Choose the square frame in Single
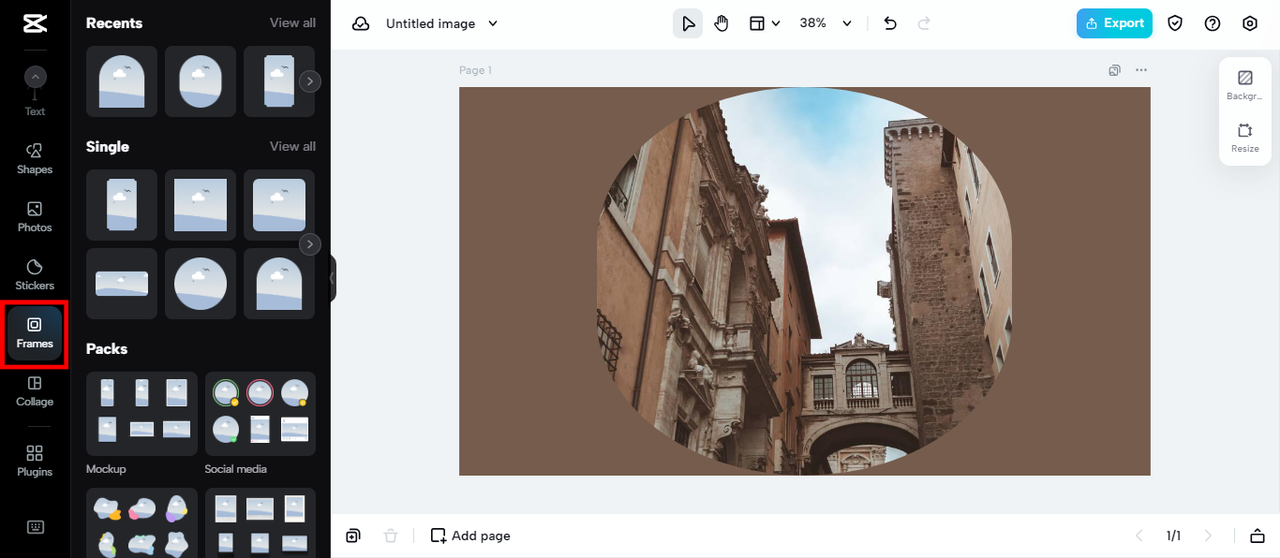The height and width of the screenshot is (558, 1280). (x=200, y=204)
